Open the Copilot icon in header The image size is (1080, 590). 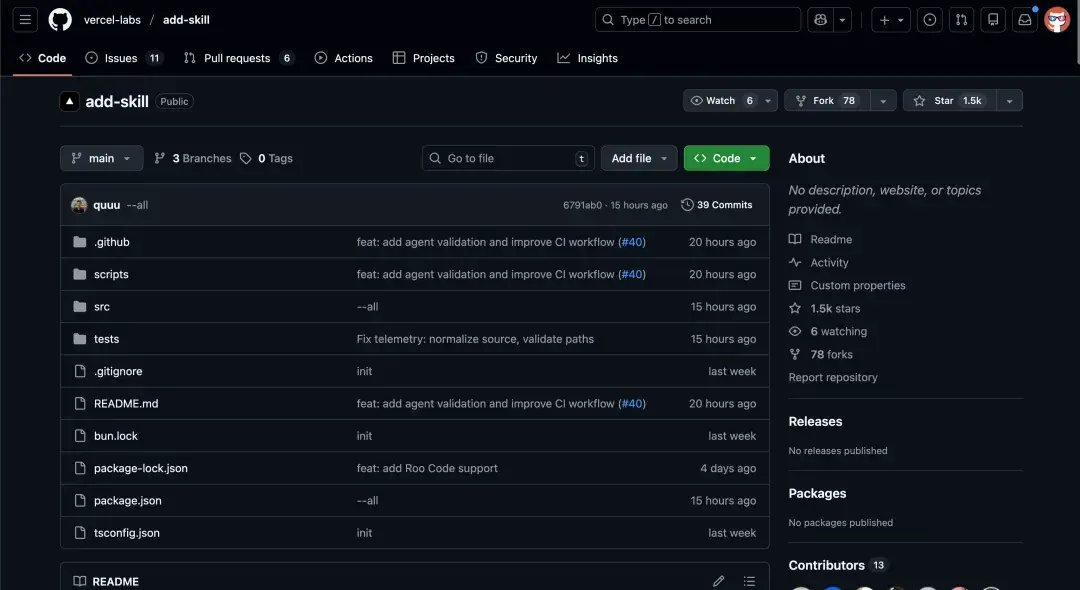coord(821,20)
